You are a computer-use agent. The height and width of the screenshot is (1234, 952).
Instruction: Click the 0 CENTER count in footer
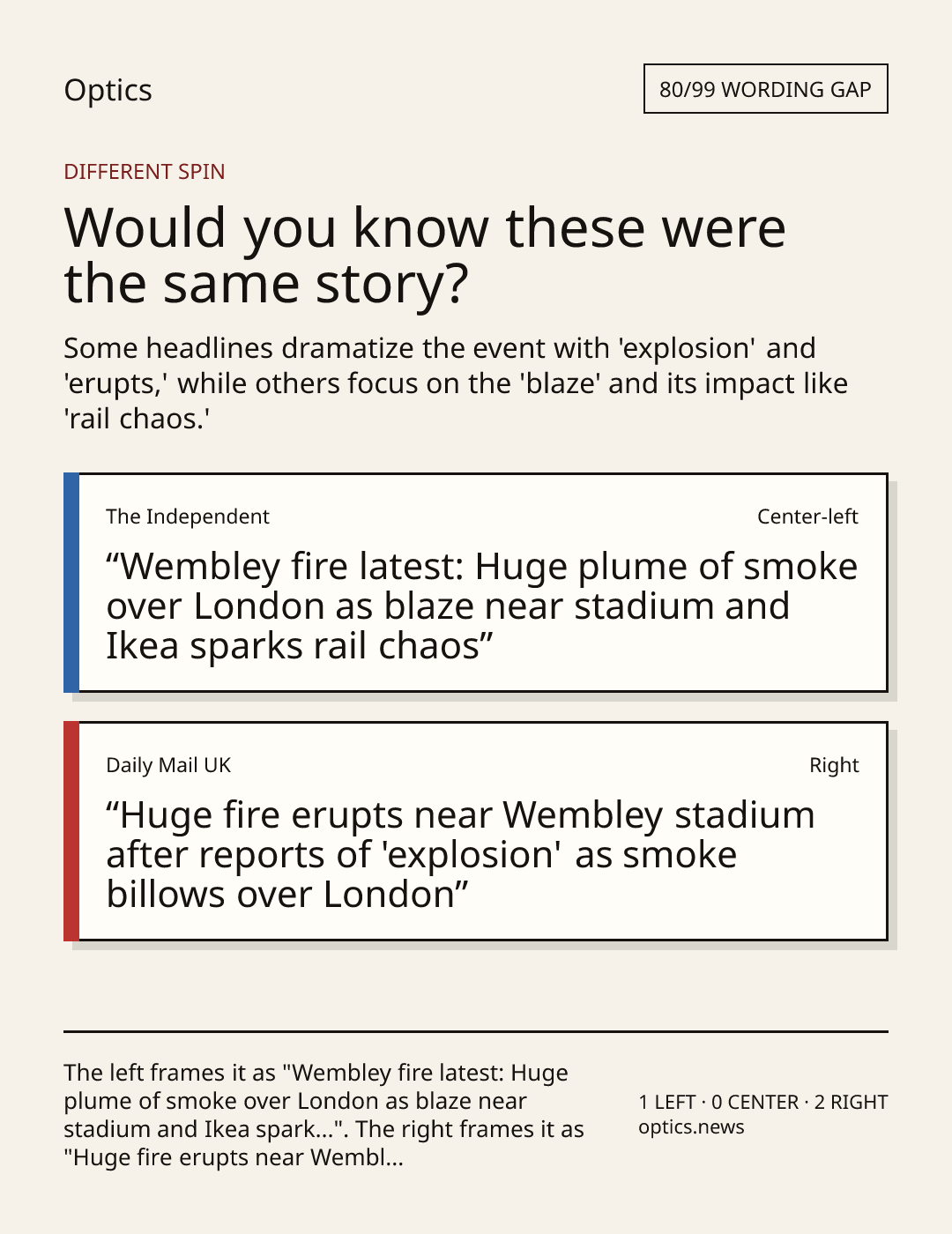(755, 1102)
